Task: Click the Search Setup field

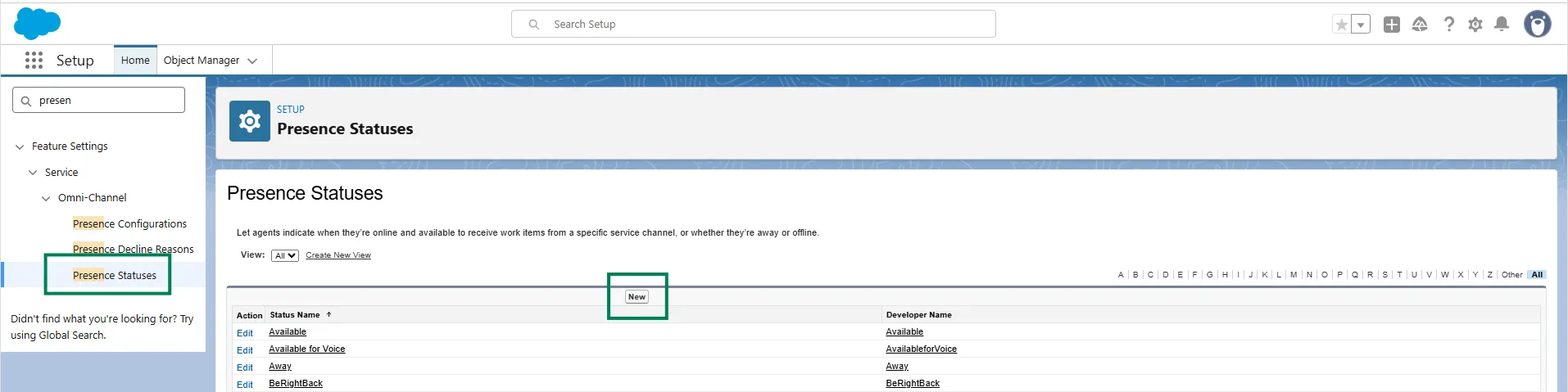Action: coord(754,24)
